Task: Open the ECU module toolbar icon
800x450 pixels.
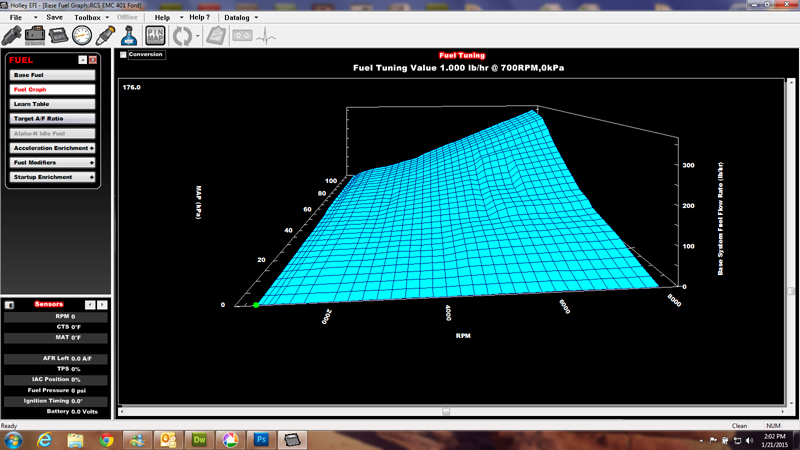Action: pos(58,36)
